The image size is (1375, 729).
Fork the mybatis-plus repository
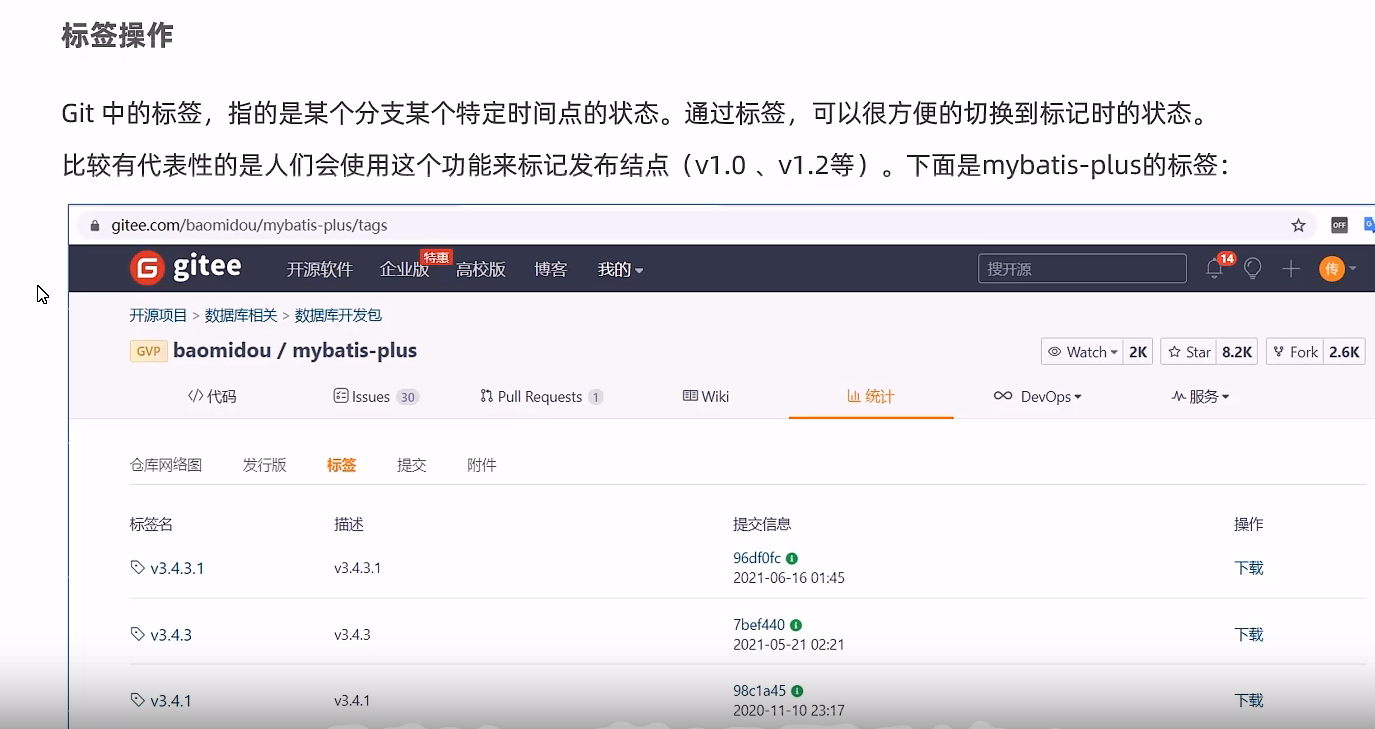pos(1295,352)
